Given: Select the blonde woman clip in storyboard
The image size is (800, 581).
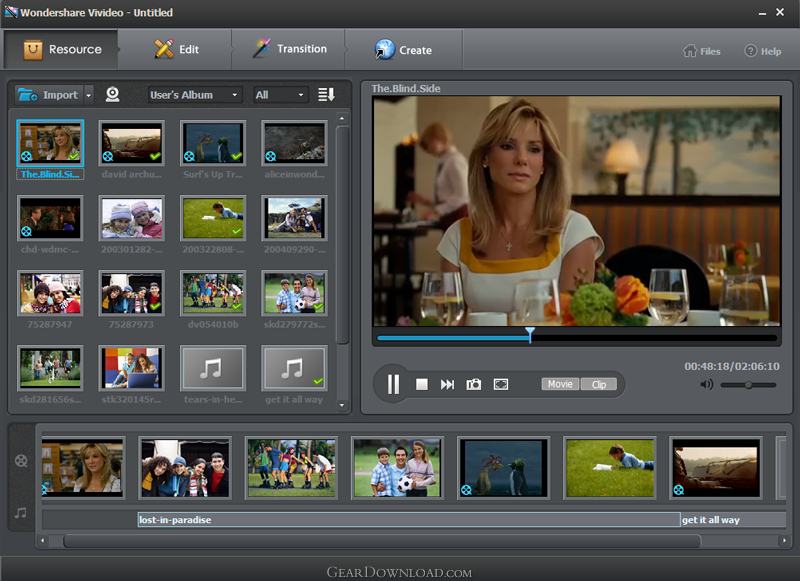Looking at the screenshot, I should (x=83, y=468).
